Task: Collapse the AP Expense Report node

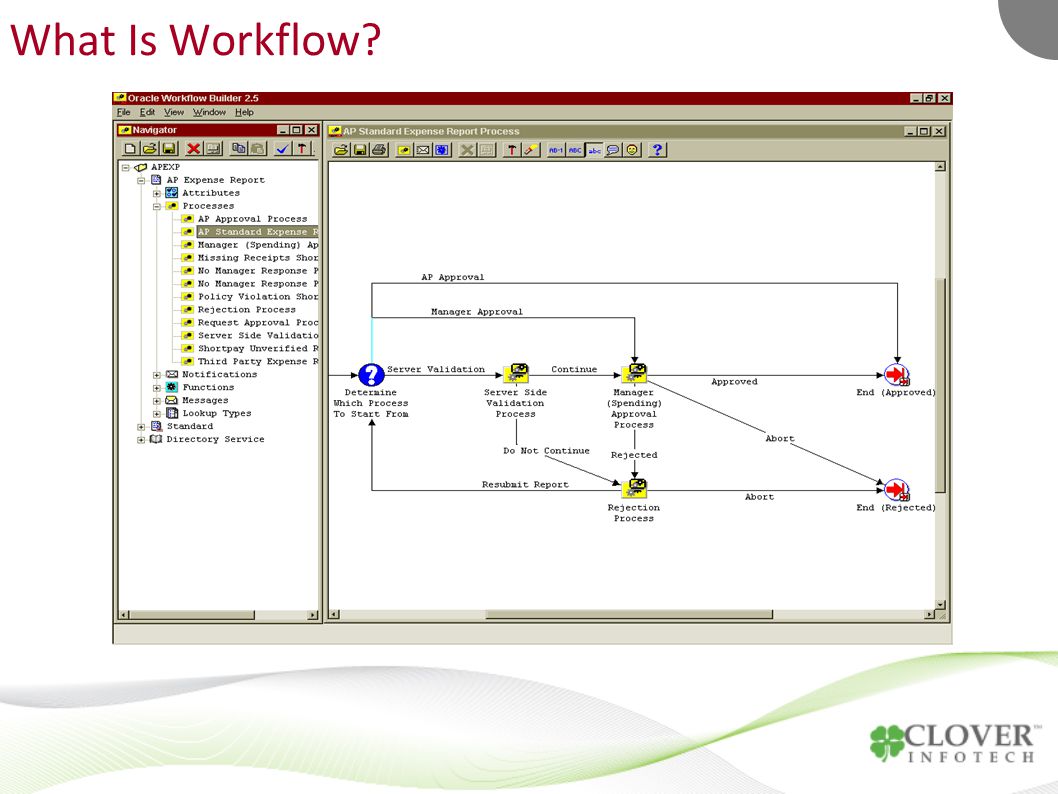Action: [141, 180]
